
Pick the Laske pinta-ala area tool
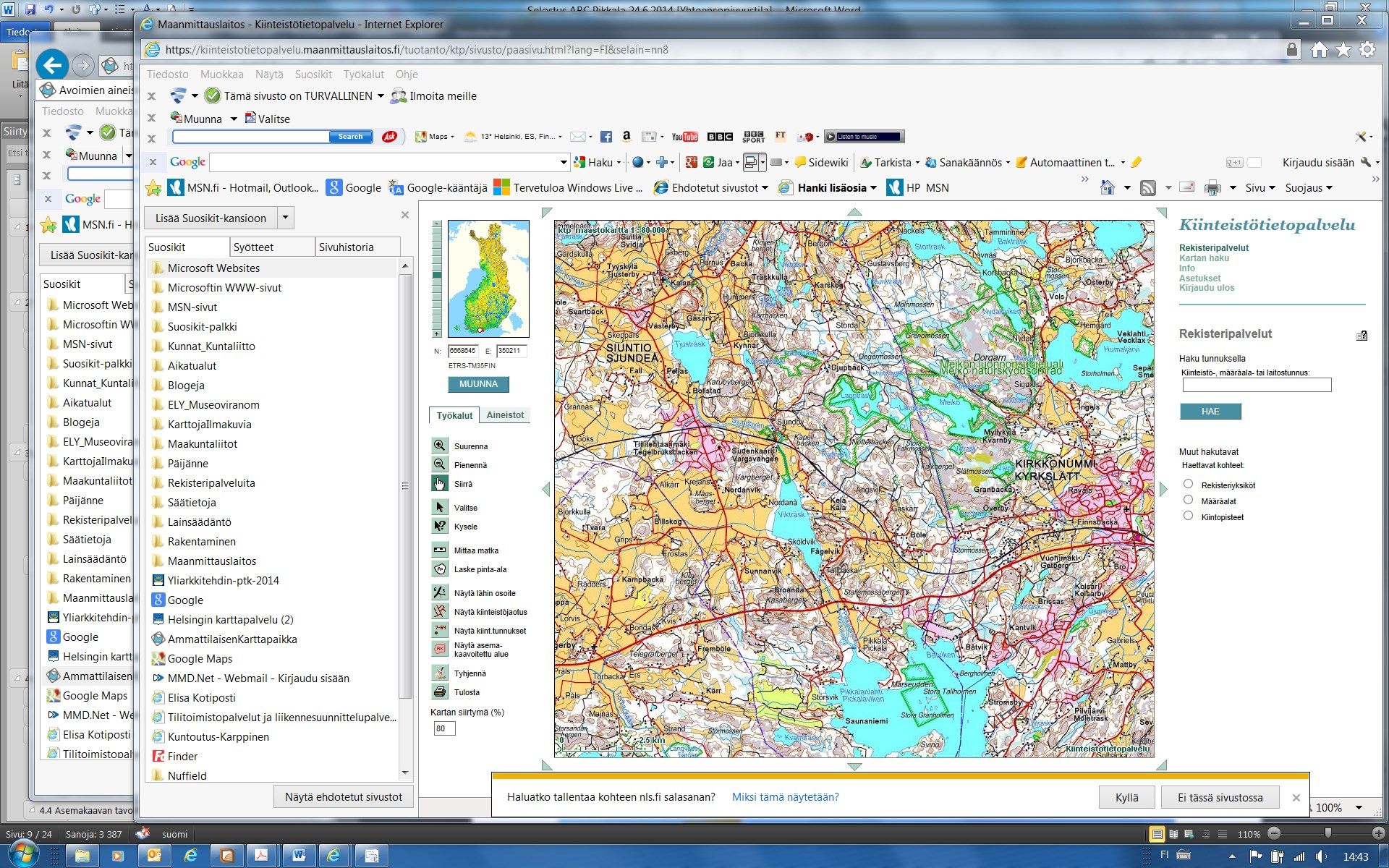coord(440,569)
